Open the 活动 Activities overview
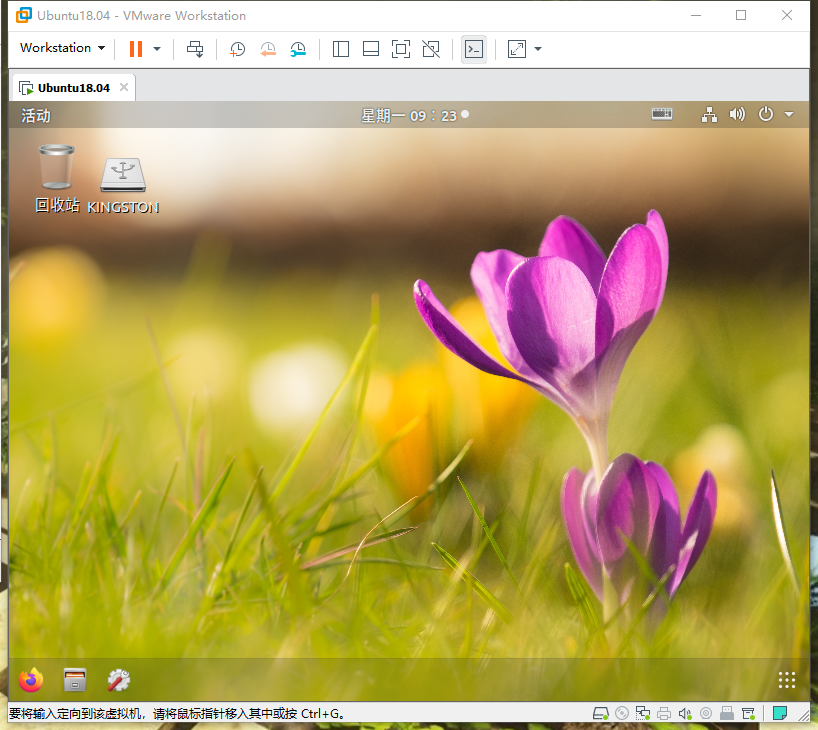 [x=36, y=115]
